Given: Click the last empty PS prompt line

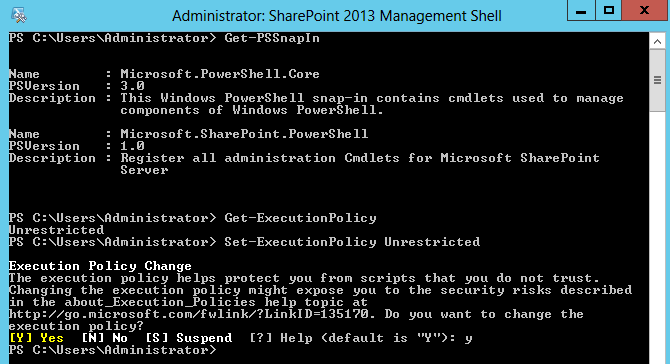Looking at the screenshot, I should (113, 350).
